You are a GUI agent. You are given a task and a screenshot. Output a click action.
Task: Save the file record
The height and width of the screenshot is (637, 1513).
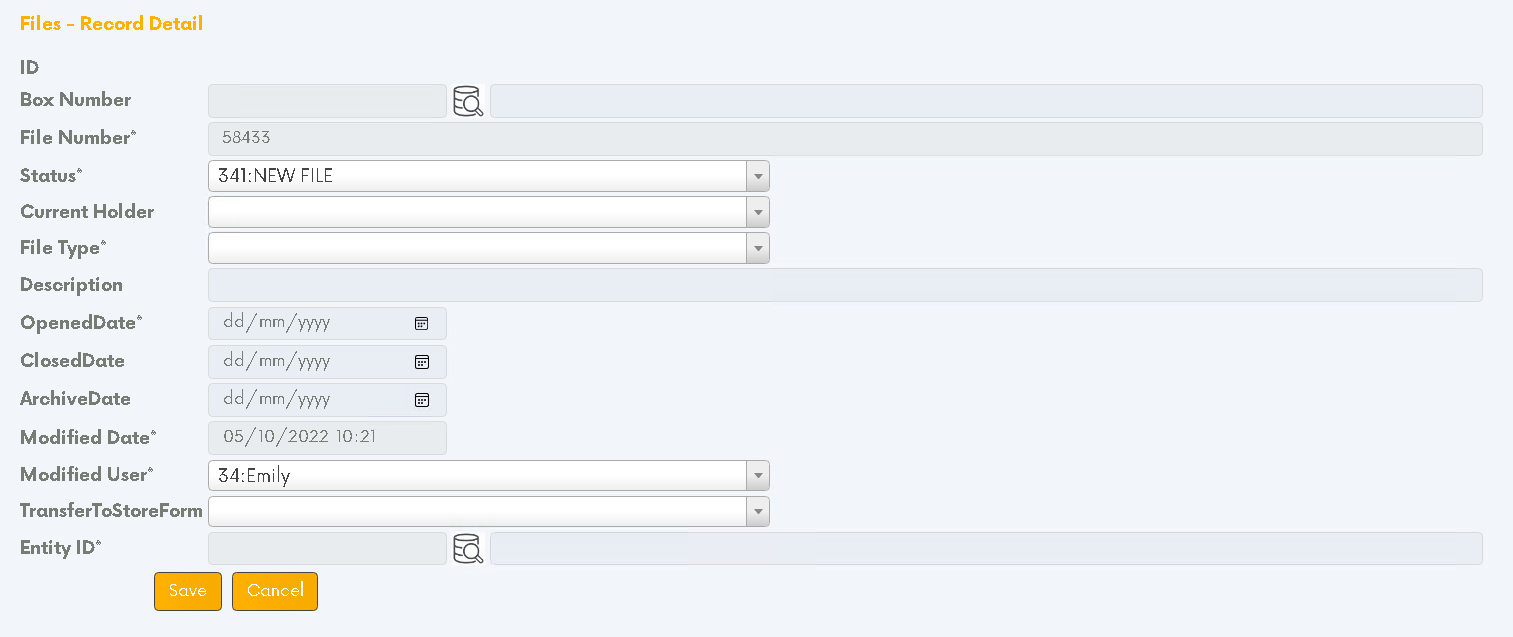188,591
